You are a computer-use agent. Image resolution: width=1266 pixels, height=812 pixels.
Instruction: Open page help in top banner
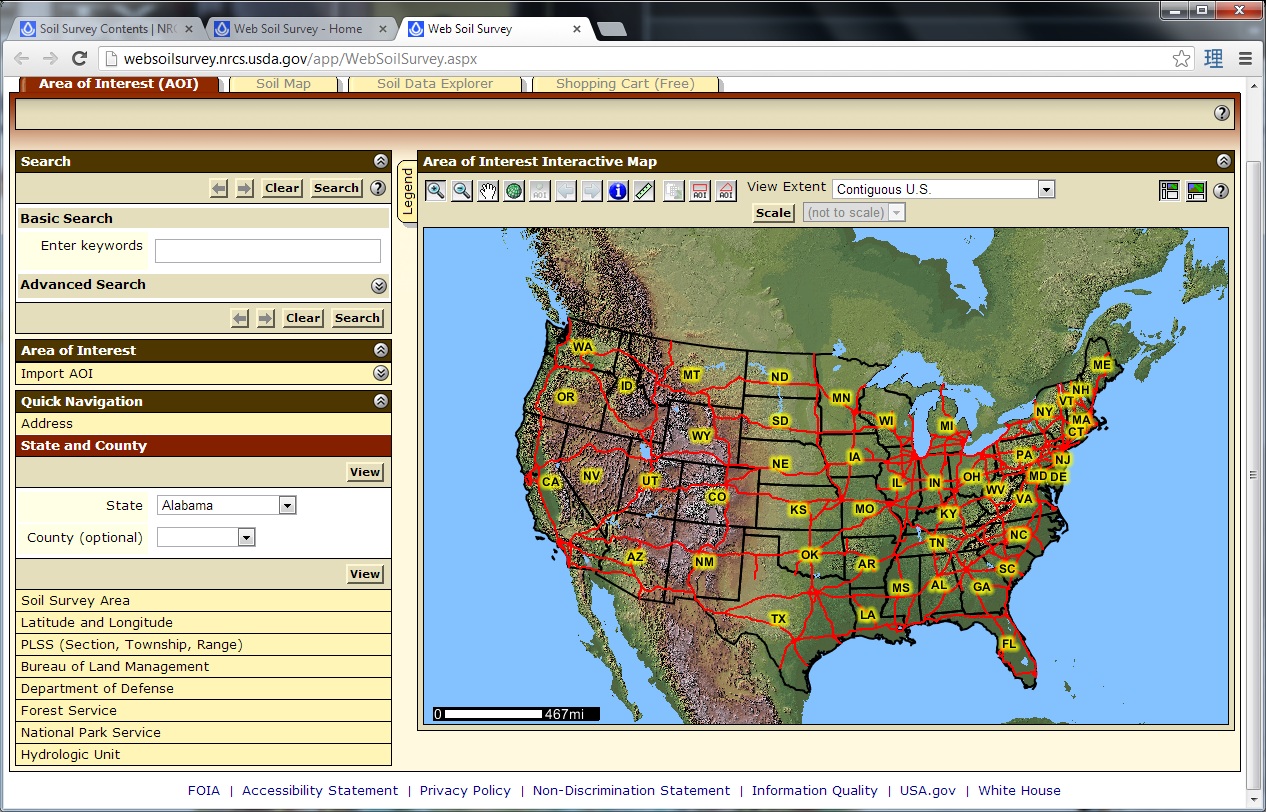1222,113
